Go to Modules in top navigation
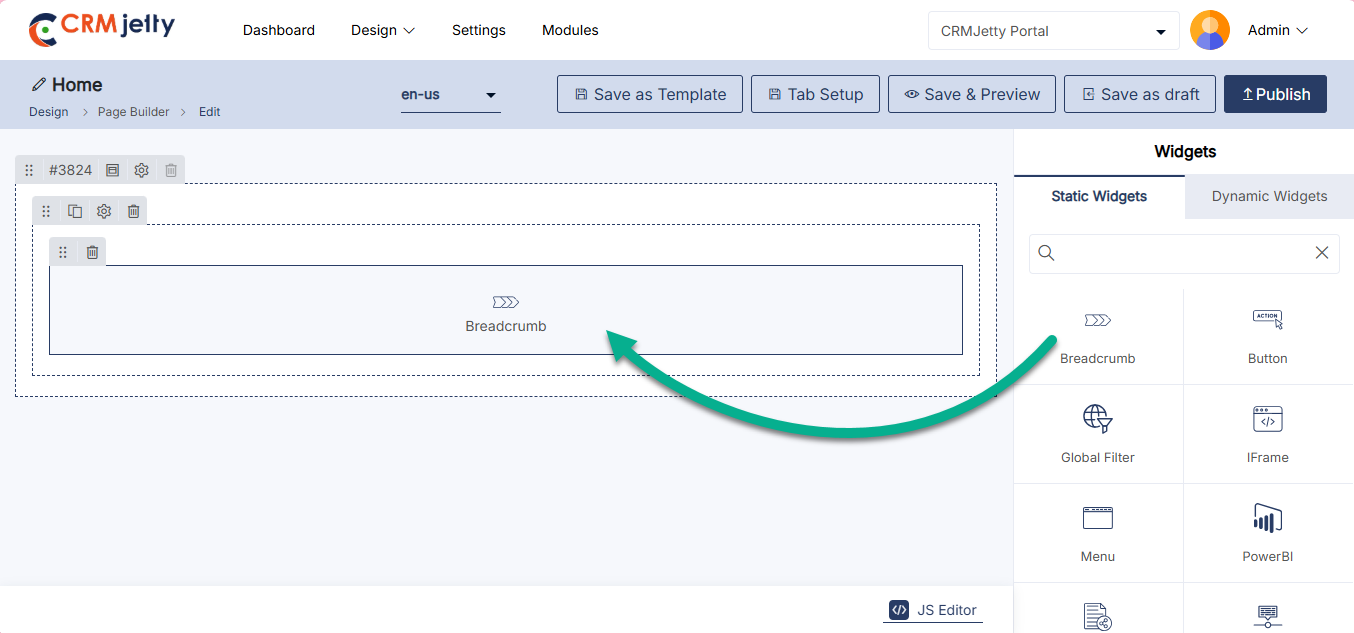 570,30
